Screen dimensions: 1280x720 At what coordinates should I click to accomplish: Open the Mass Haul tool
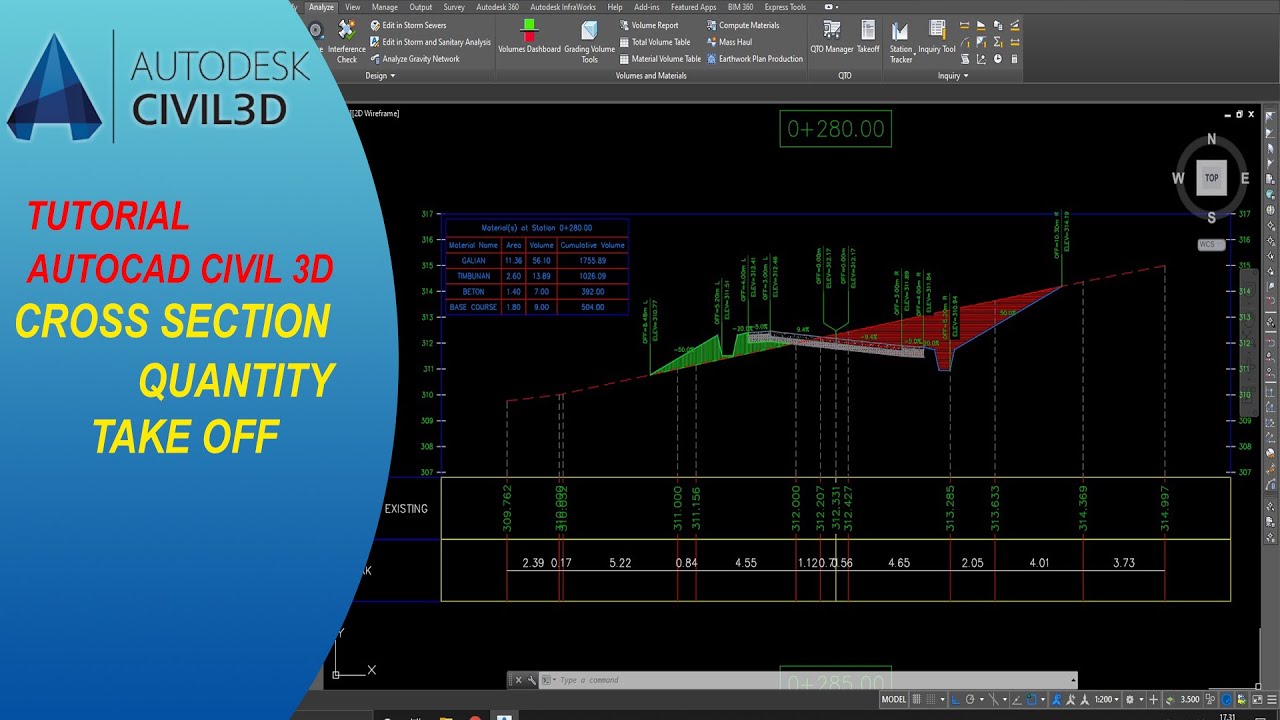(x=729, y=42)
